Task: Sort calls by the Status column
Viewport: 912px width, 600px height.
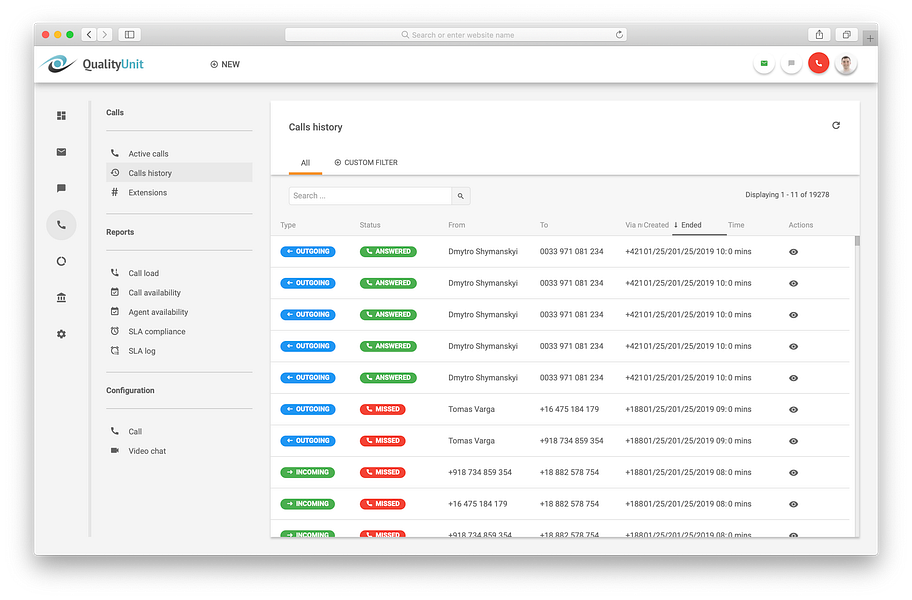Action: tap(370, 225)
